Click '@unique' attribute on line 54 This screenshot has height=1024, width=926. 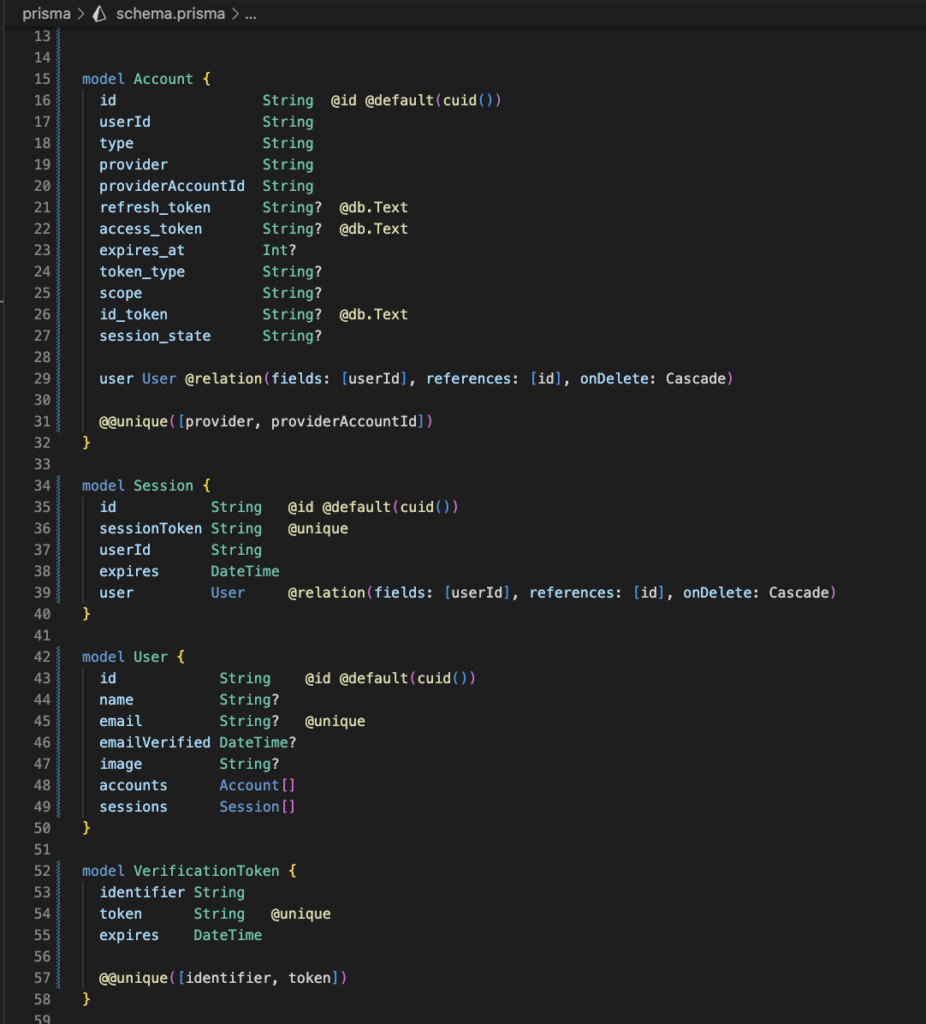[x=300, y=914]
